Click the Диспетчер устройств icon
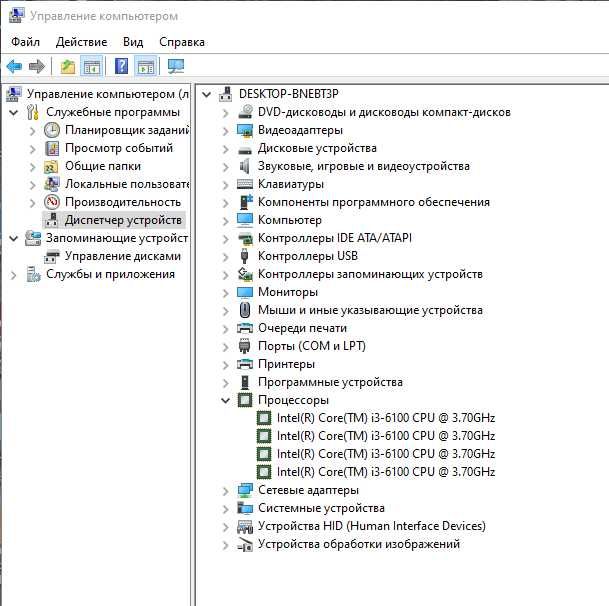Screen dimensions: 609x606 (52, 220)
